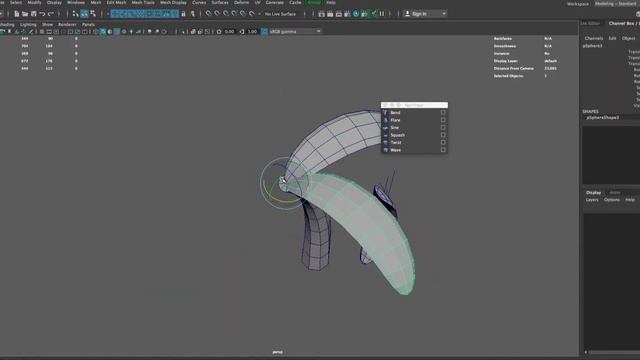Open the Surfaces menu

click(x=220, y=2)
